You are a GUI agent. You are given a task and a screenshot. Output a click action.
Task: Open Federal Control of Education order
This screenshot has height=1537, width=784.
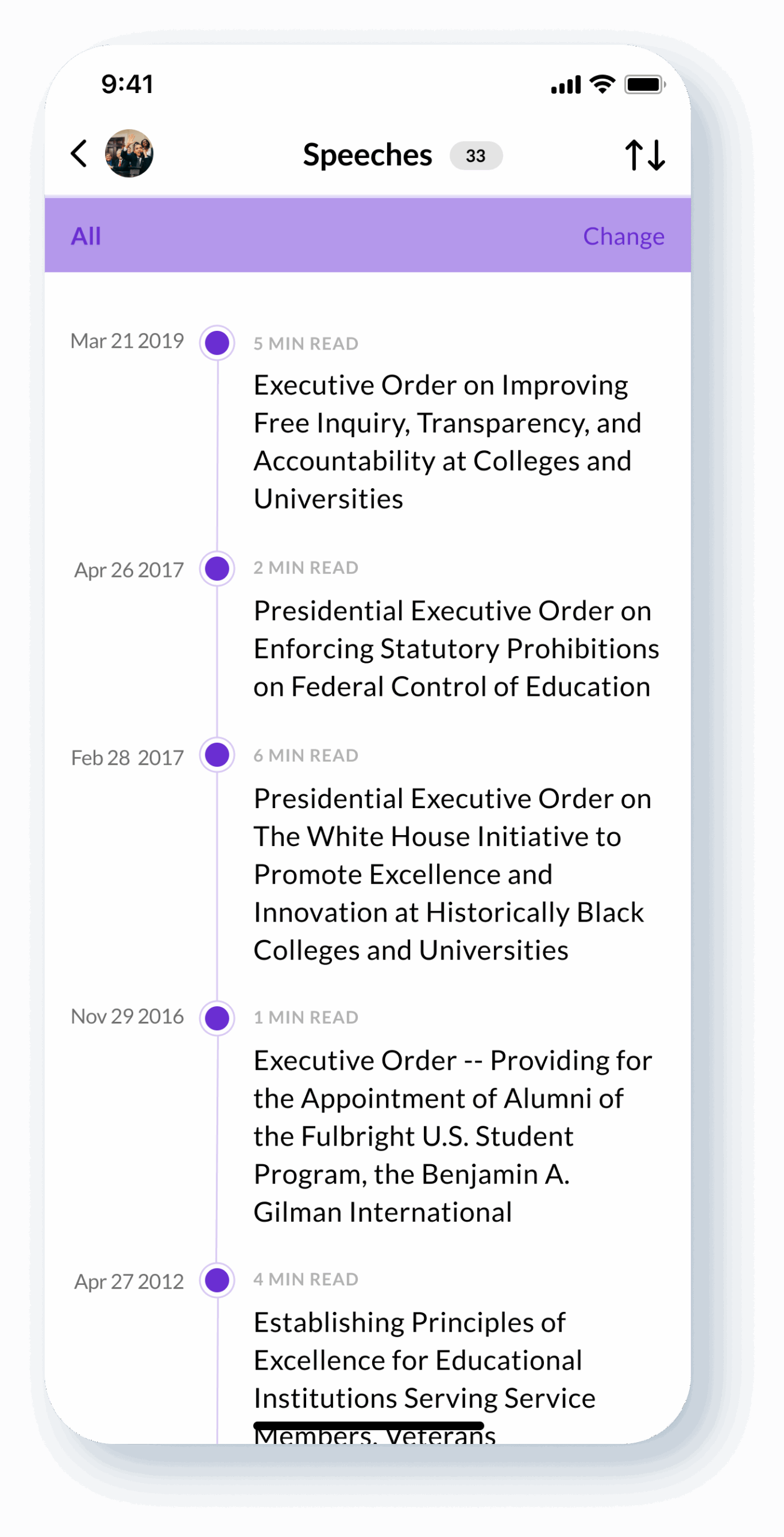455,648
